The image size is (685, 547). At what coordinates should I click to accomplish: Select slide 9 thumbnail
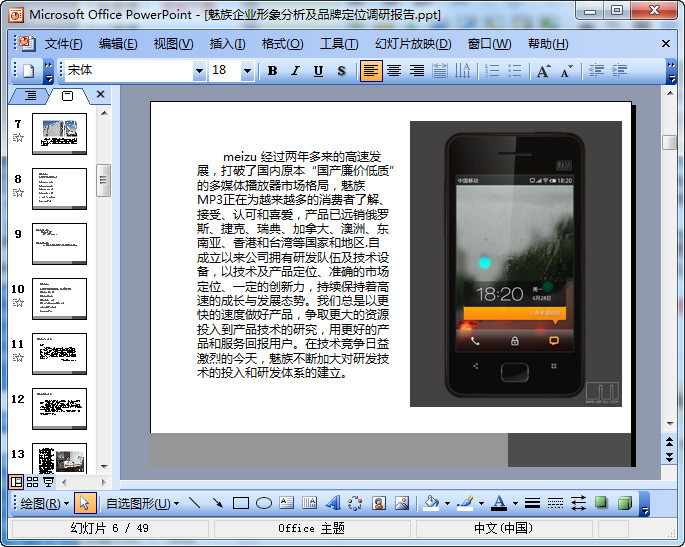(59, 243)
